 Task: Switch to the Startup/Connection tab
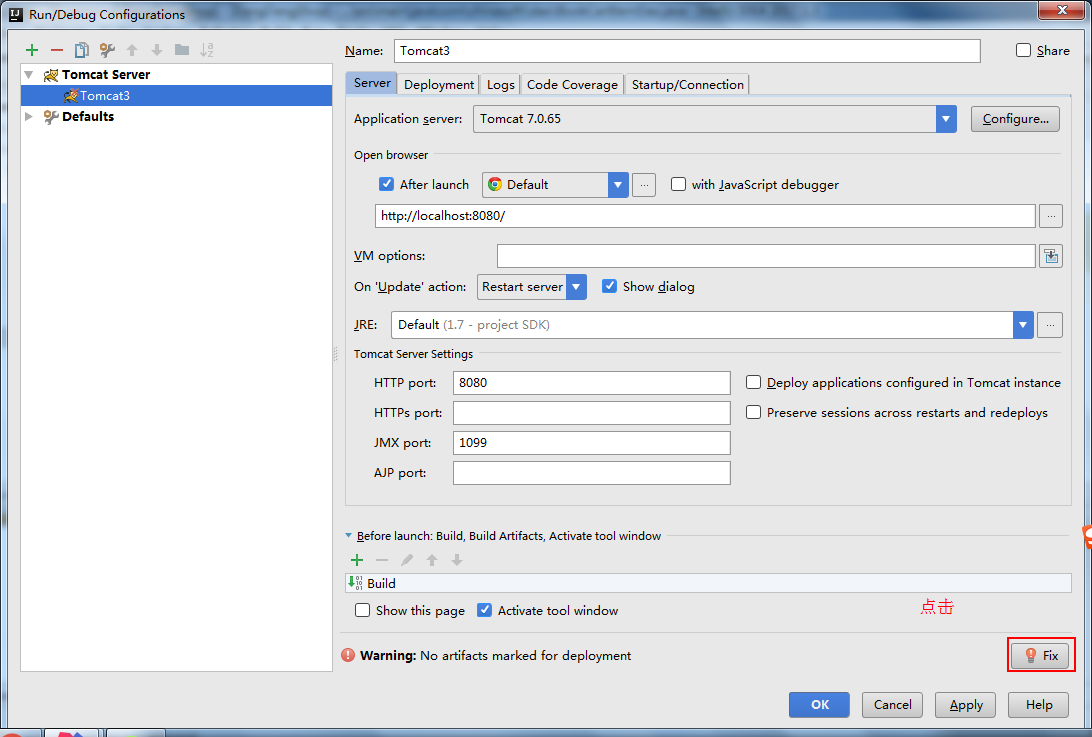687,84
